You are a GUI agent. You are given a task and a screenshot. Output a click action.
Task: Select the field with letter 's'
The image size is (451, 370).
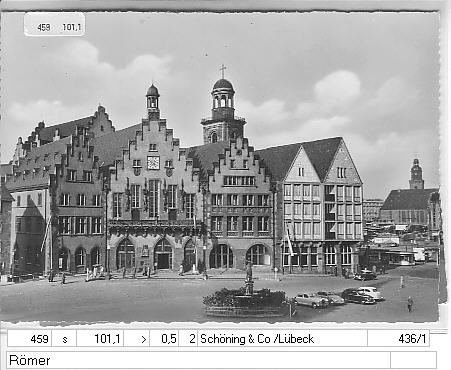[64, 339]
